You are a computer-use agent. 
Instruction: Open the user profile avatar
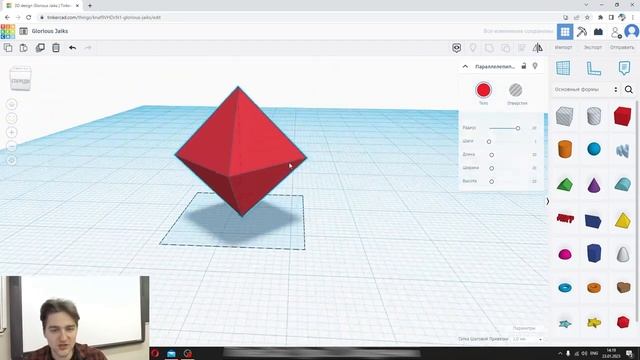(x=632, y=31)
